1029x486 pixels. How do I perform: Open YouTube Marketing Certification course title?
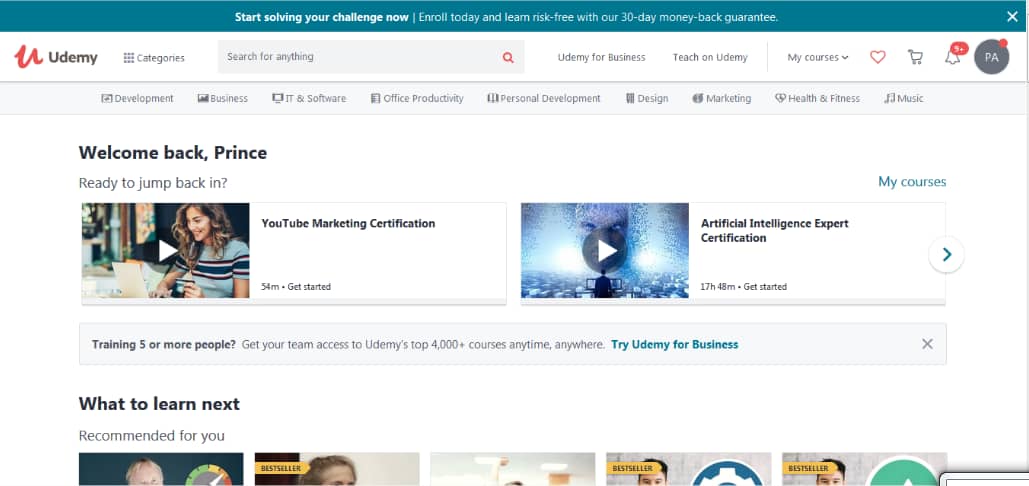pyautogui.click(x=348, y=224)
